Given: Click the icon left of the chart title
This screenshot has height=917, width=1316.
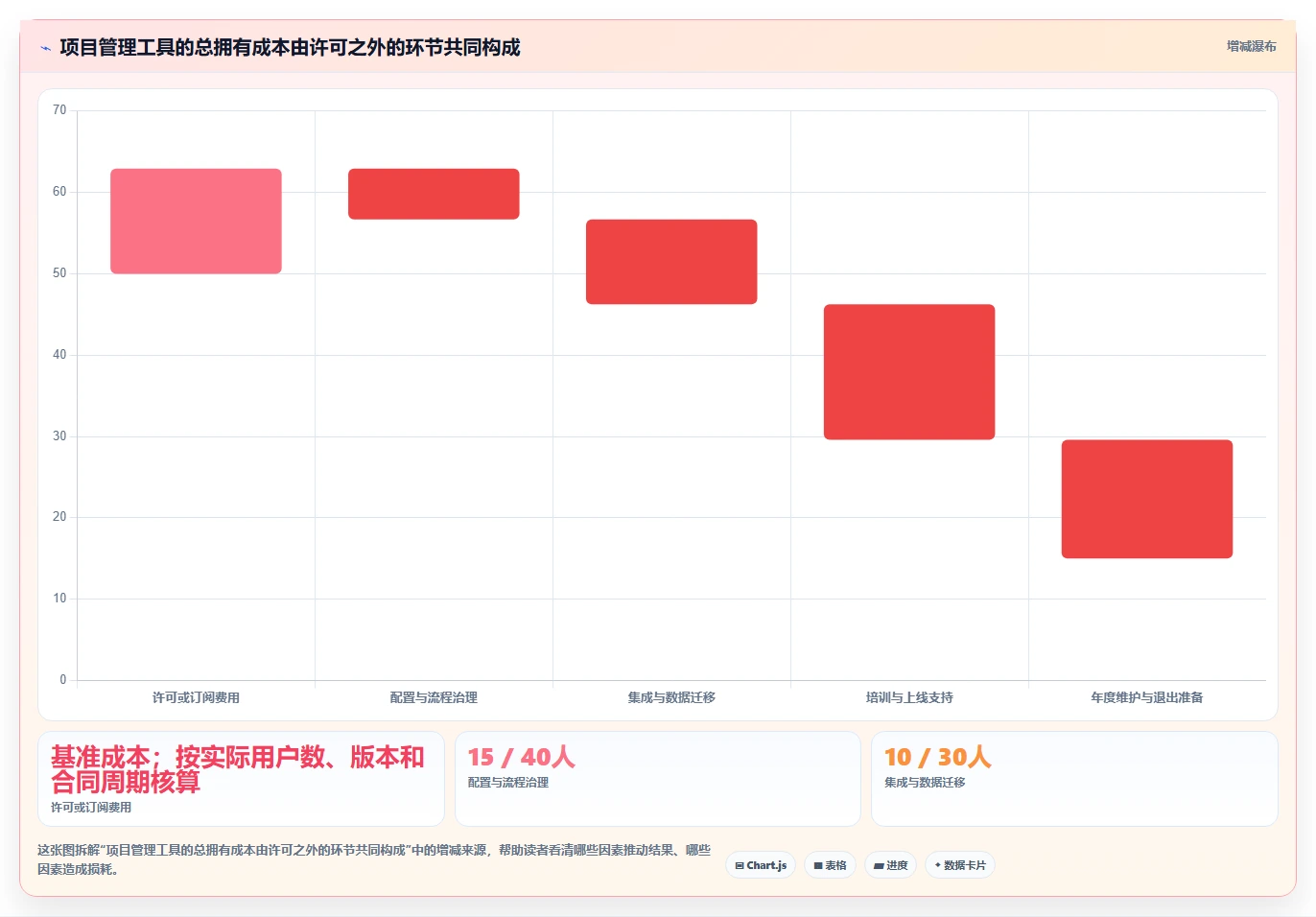Looking at the screenshot, I should click(45, 48).
